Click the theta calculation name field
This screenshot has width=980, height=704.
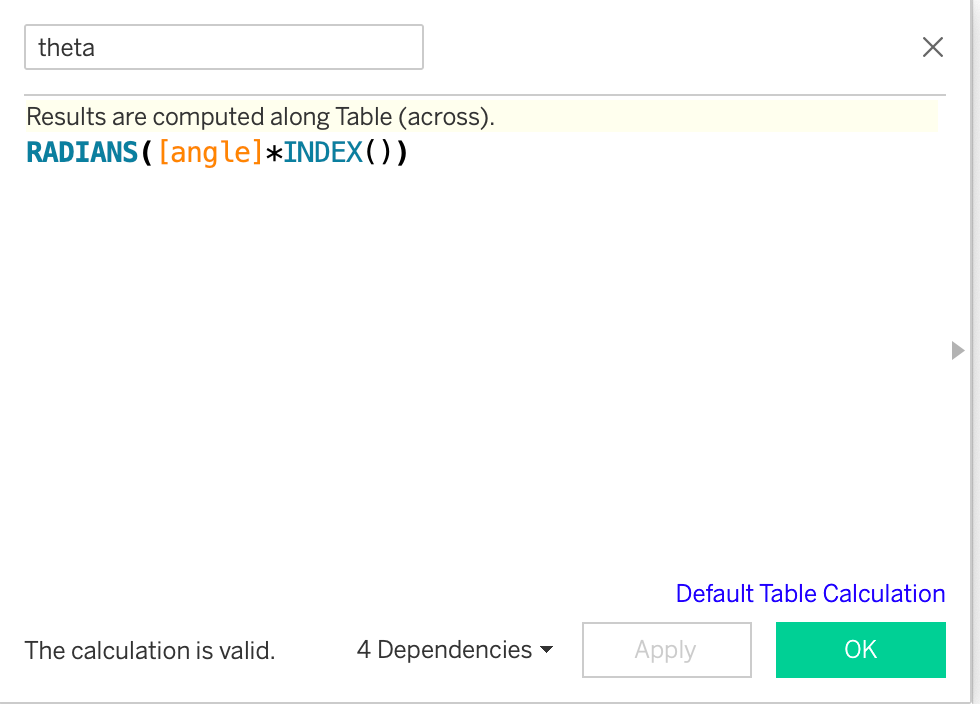tap(223, 47)
